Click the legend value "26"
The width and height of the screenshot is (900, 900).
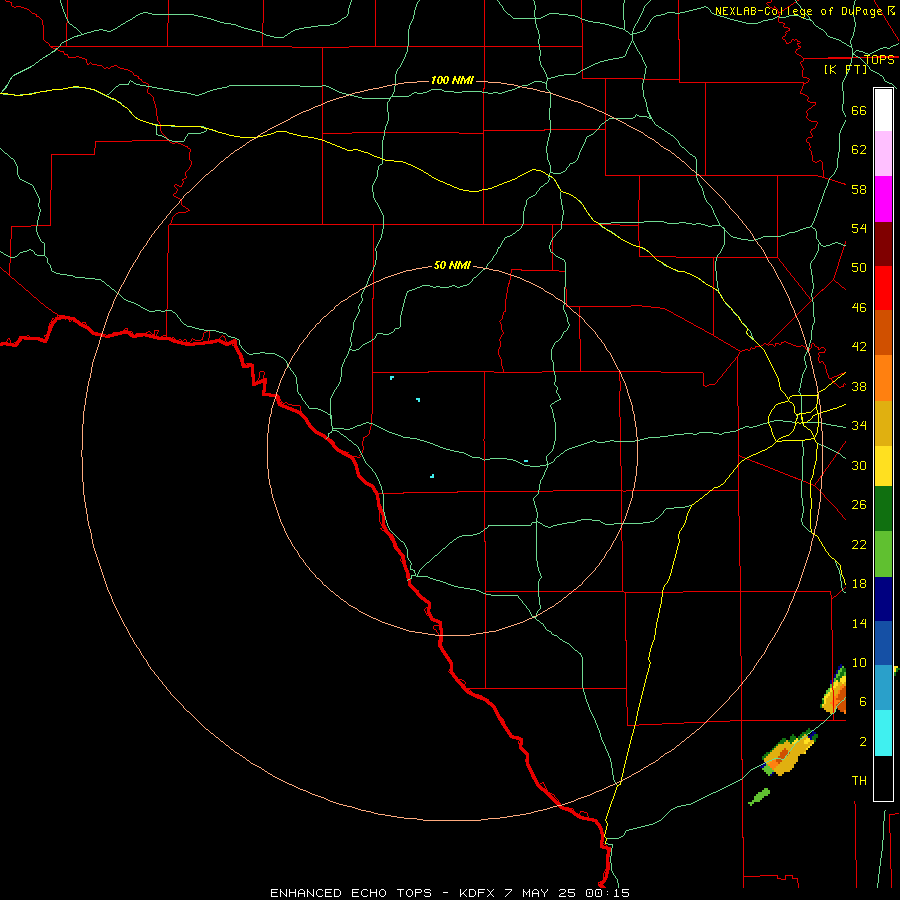pyautogui.click(x=859, y=505)
